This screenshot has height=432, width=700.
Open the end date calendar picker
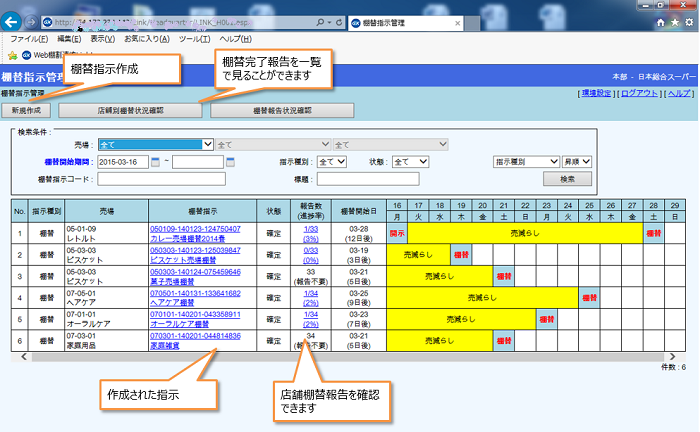(x=231, y=161)
